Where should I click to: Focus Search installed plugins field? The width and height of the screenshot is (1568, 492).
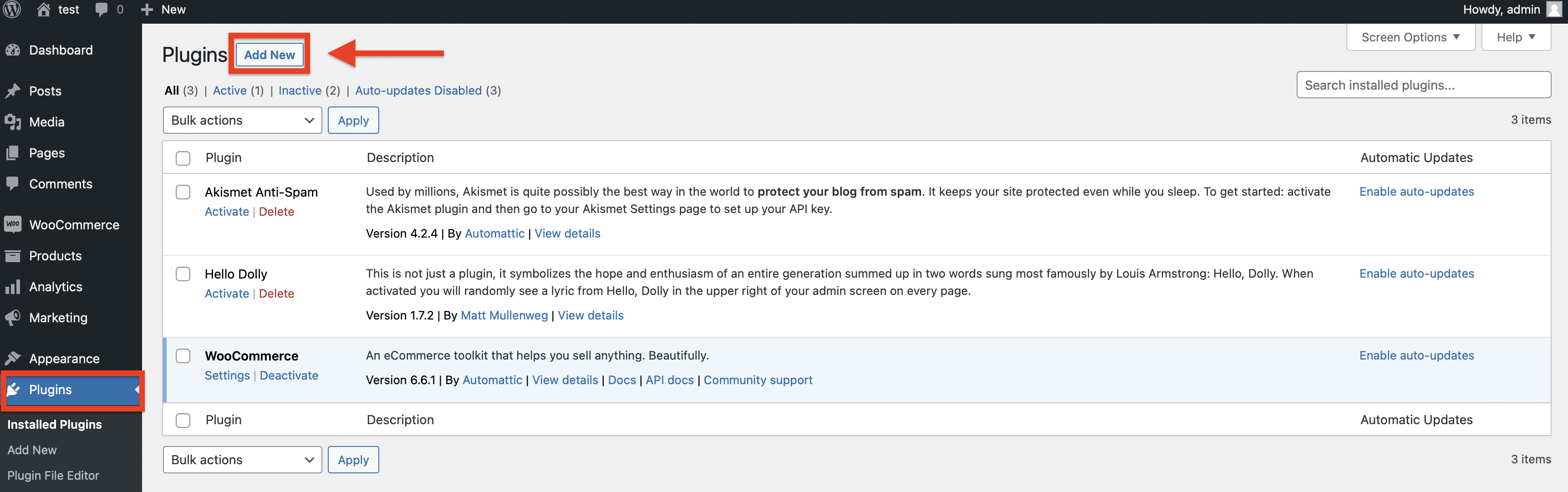1423,85
